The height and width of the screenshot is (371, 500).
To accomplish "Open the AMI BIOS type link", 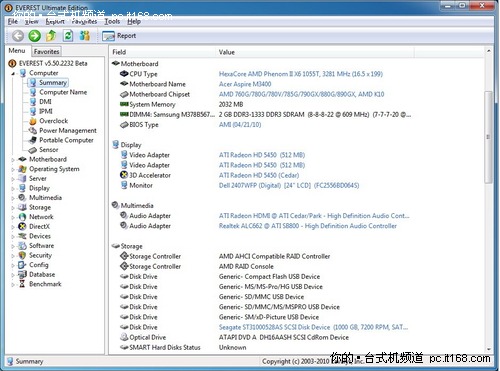I will [x=240, y=125].
